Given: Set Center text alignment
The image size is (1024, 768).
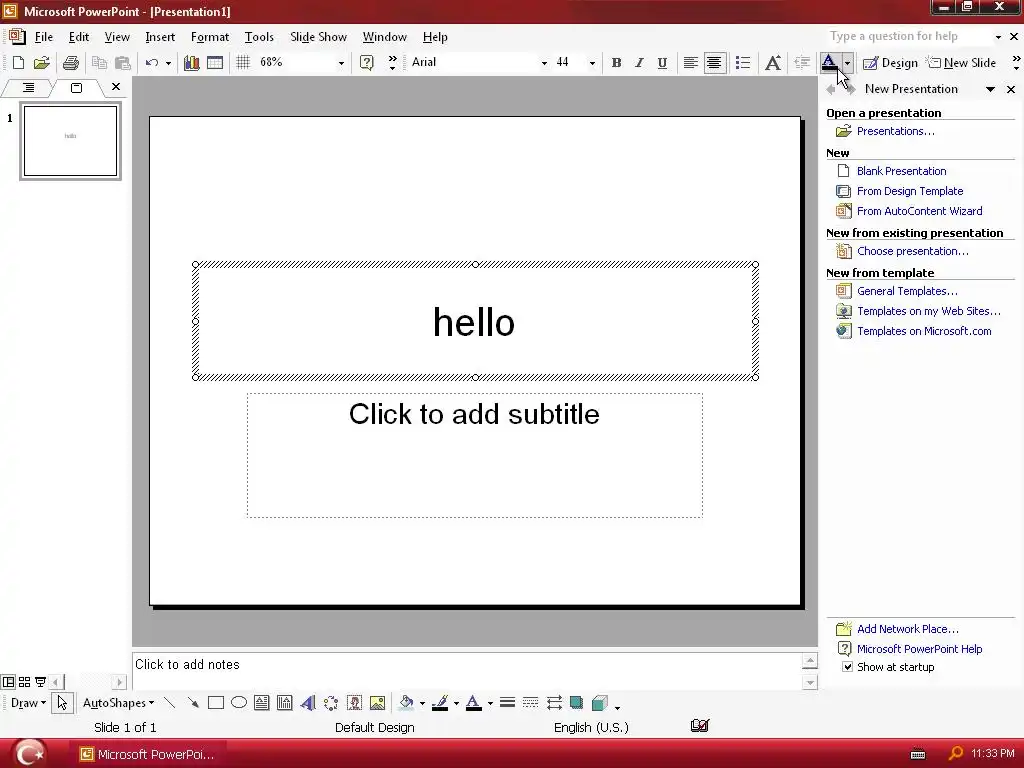Looking at the screenshot, I should click(714, 63).
